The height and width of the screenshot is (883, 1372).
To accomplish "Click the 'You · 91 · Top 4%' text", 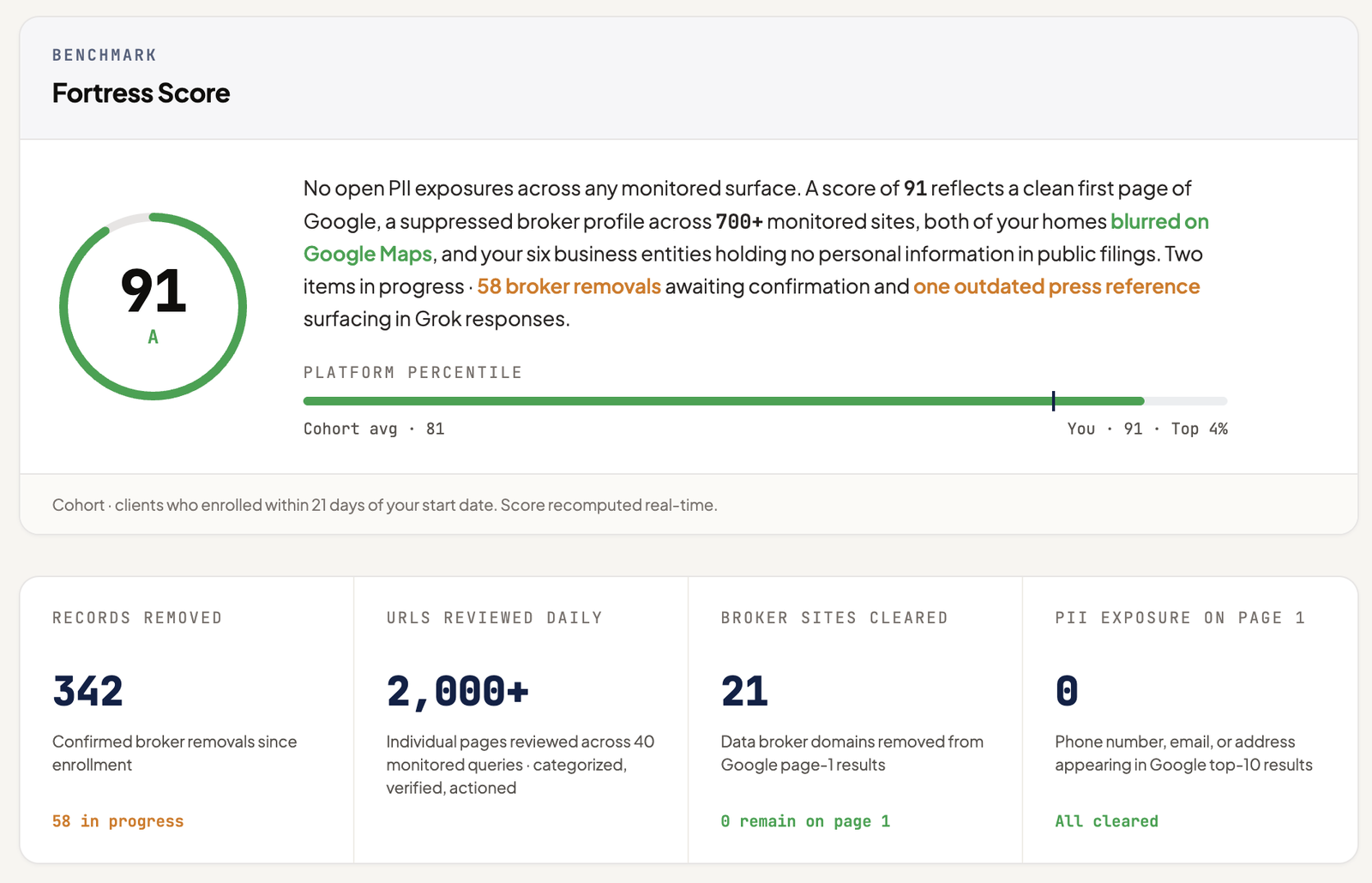I will click(1147, 429).
